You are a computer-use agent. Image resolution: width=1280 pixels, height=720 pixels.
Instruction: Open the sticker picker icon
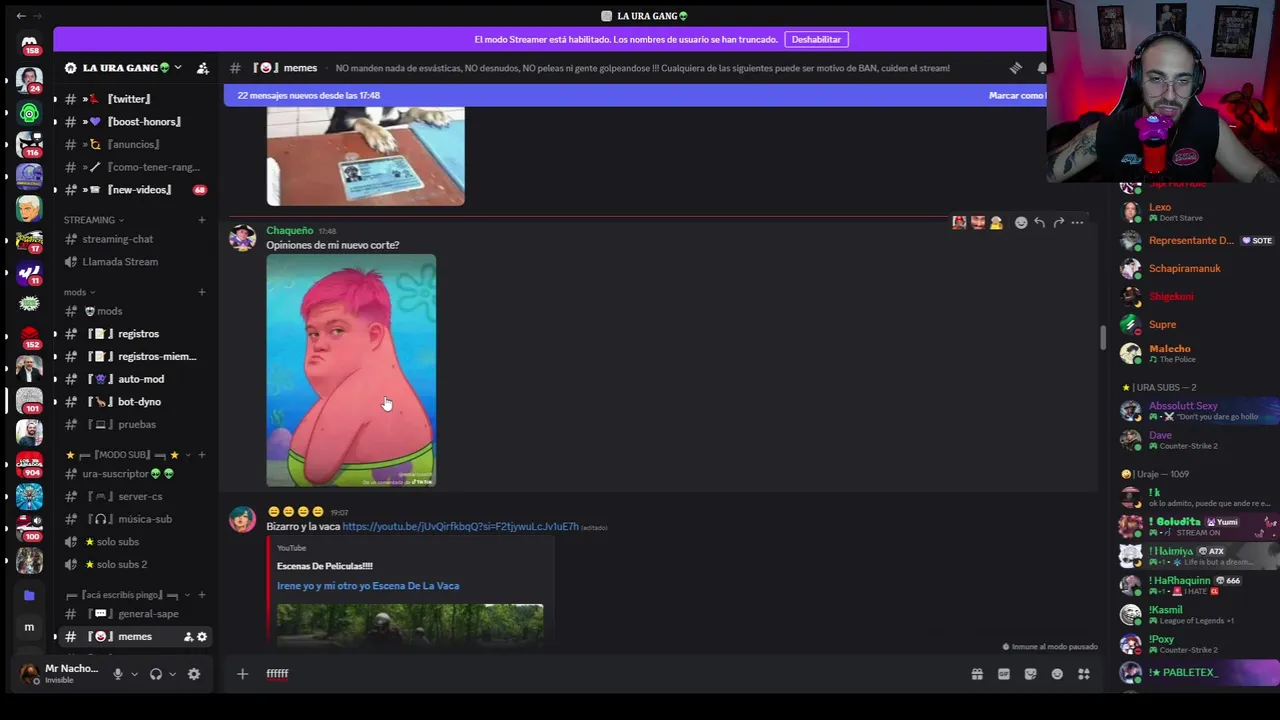(x=1030, y=674)
